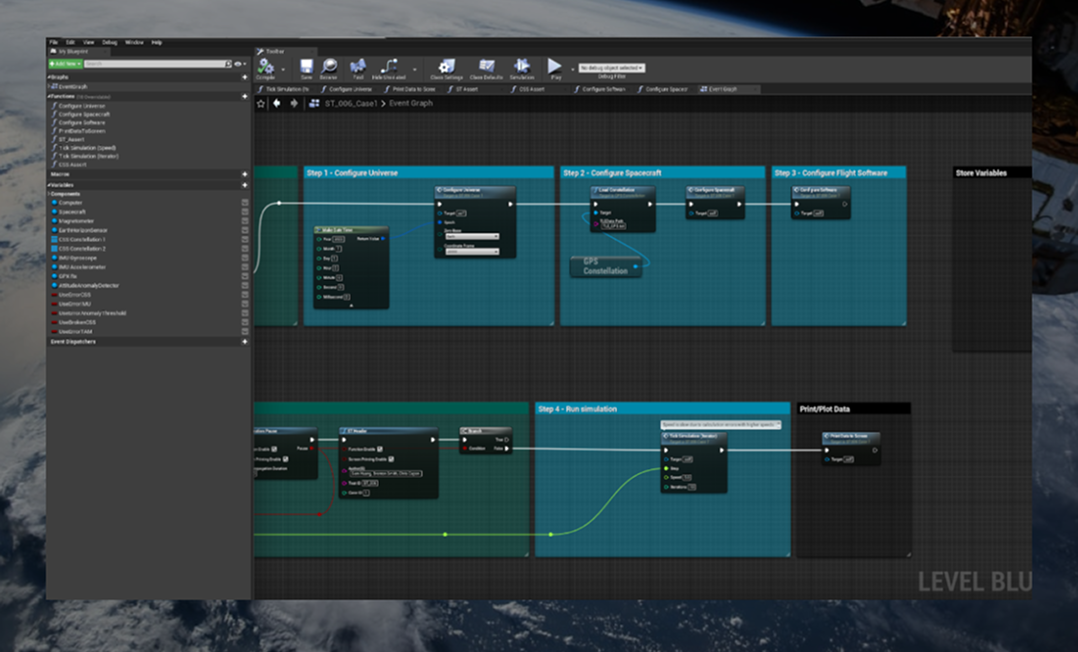Image resolution: width=1078 pixels, height=652 pixels.
Task: Open the Window menu
Action: coord(133,43)
